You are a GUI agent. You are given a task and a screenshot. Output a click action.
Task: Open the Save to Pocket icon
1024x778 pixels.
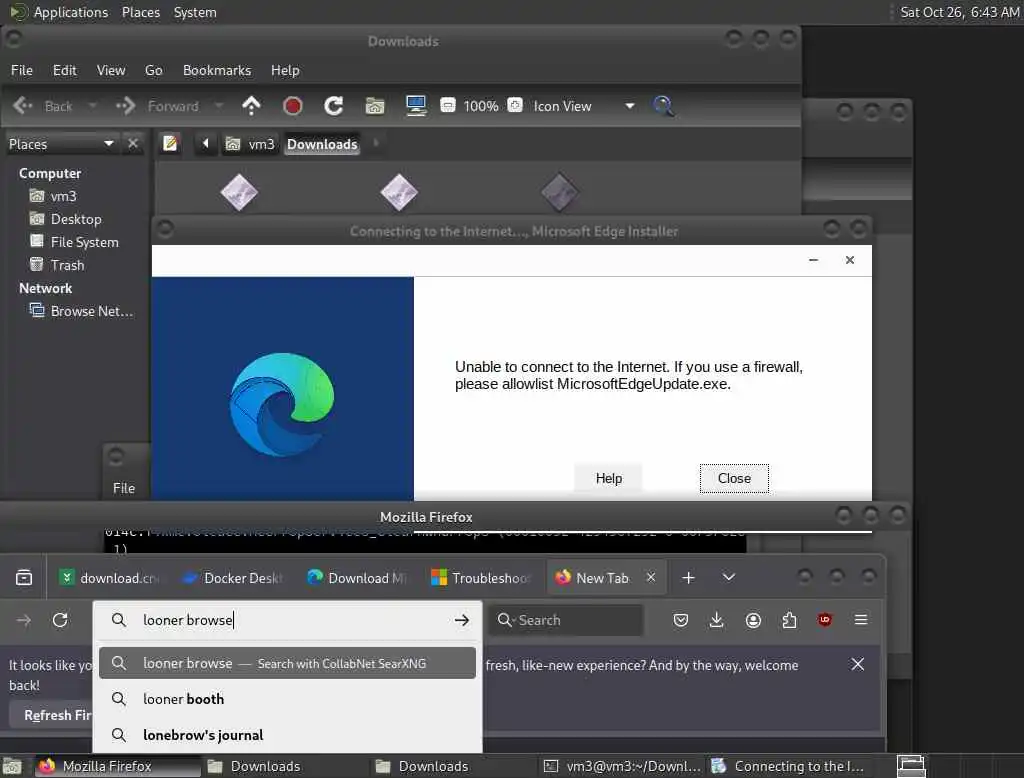[x=680, y=620]
